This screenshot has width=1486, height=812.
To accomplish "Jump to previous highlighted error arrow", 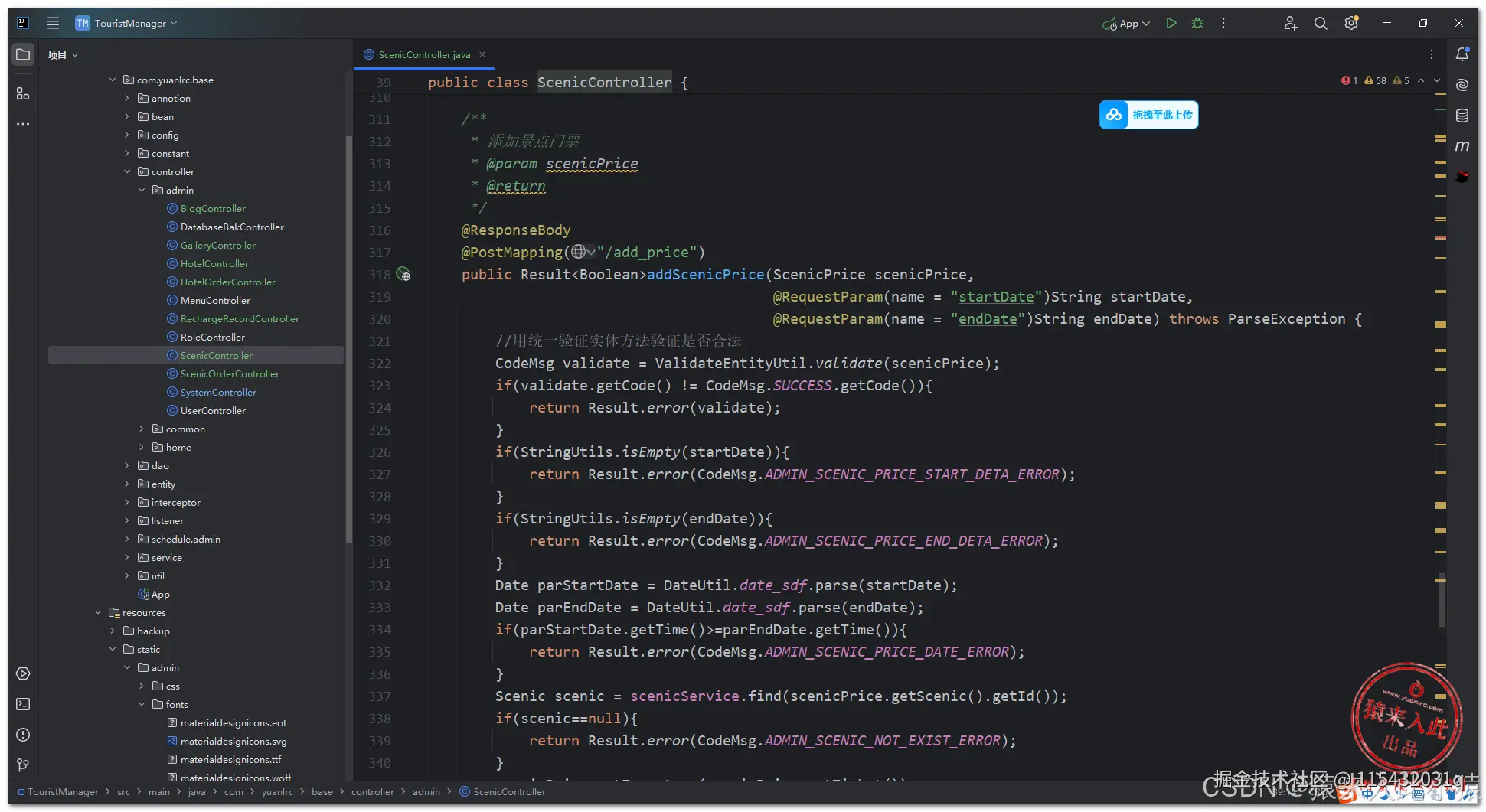I will (1421, 80).
